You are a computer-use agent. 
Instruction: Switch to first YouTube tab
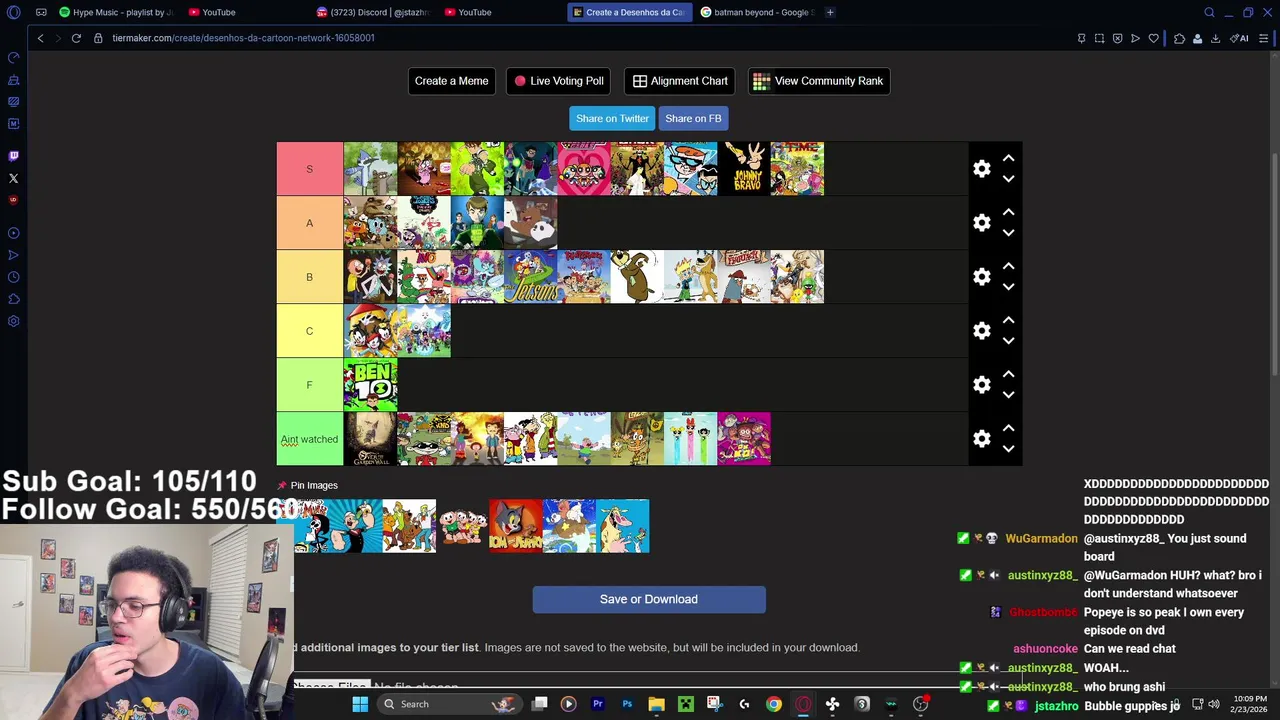coord(211,12)
